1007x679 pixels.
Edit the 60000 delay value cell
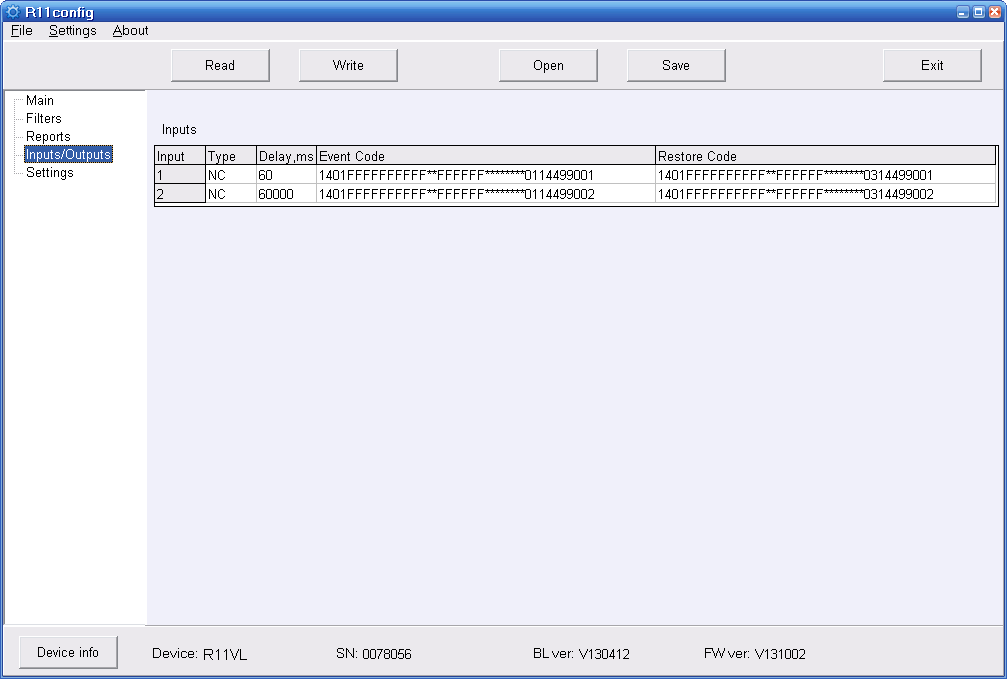(x=286, y=194)
